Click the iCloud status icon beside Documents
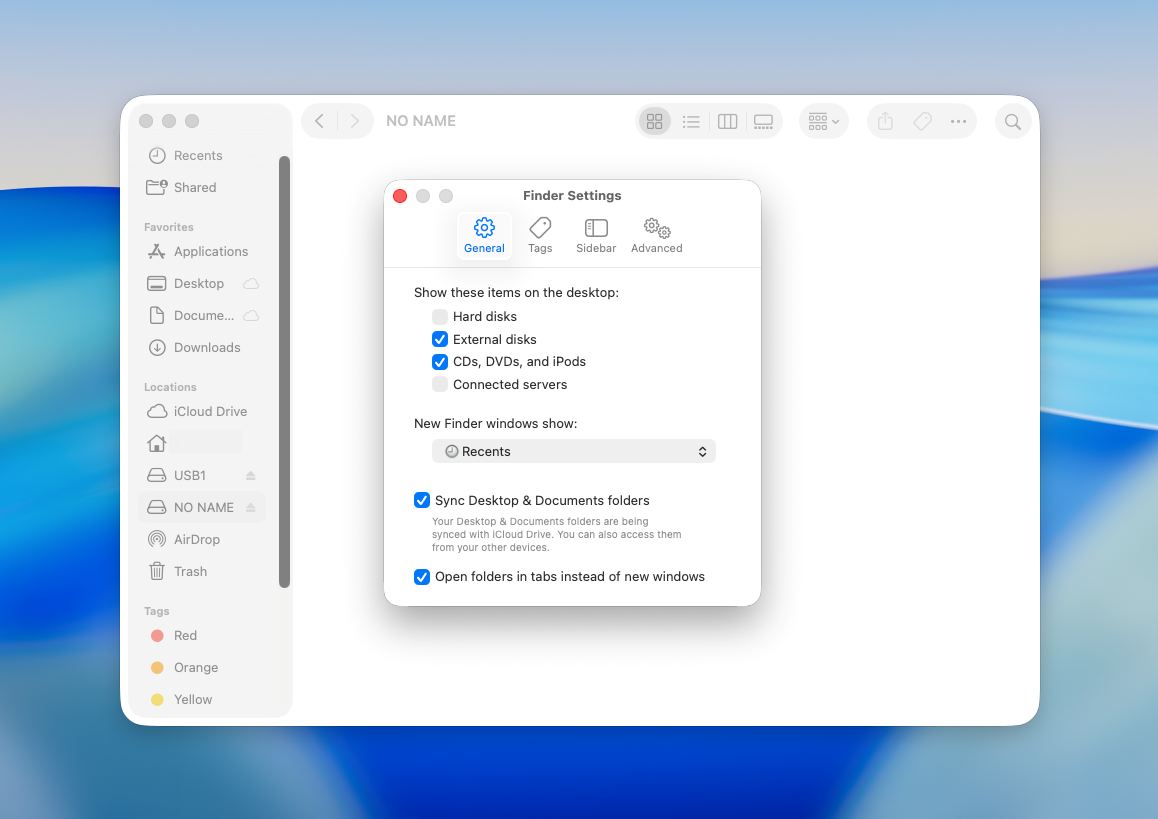Image resolution: width=1158 pixels, height=819 pixels. [251, 315]
